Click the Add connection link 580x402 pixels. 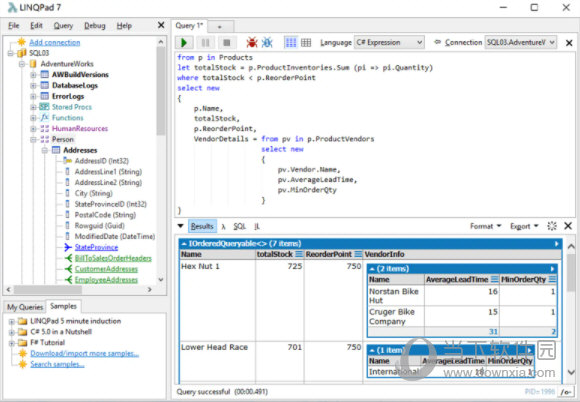[x=55, y=42]
